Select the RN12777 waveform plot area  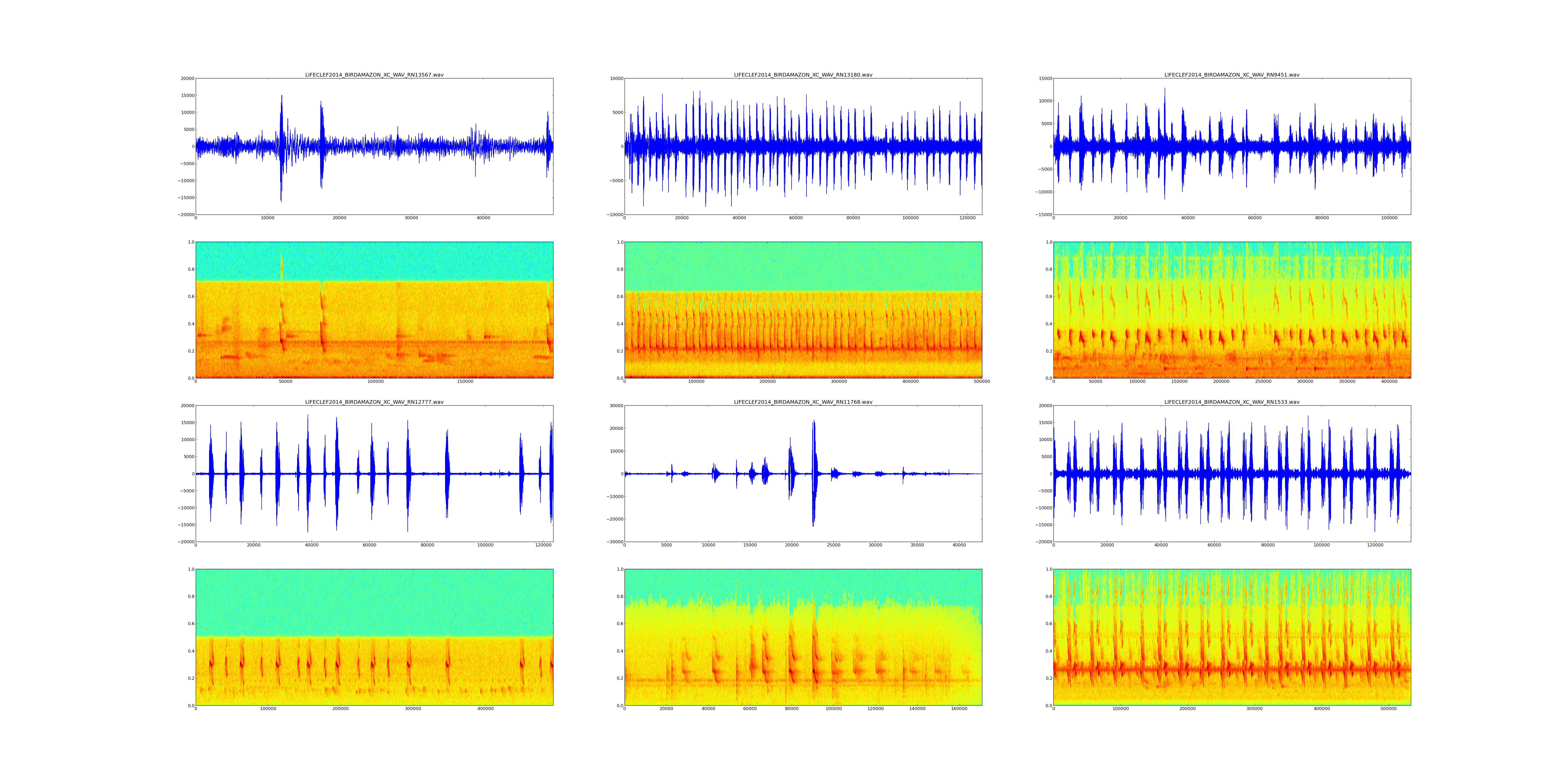click(374, 474)
